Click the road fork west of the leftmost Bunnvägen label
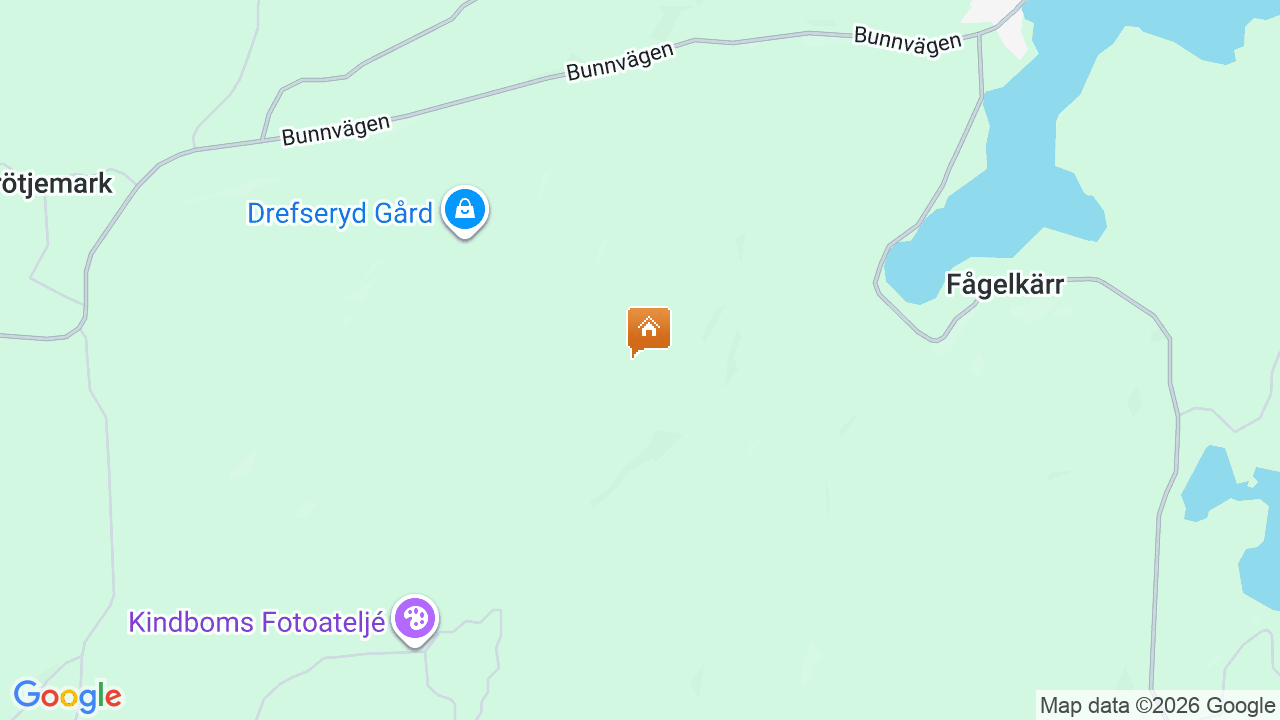 coord(263,139)
